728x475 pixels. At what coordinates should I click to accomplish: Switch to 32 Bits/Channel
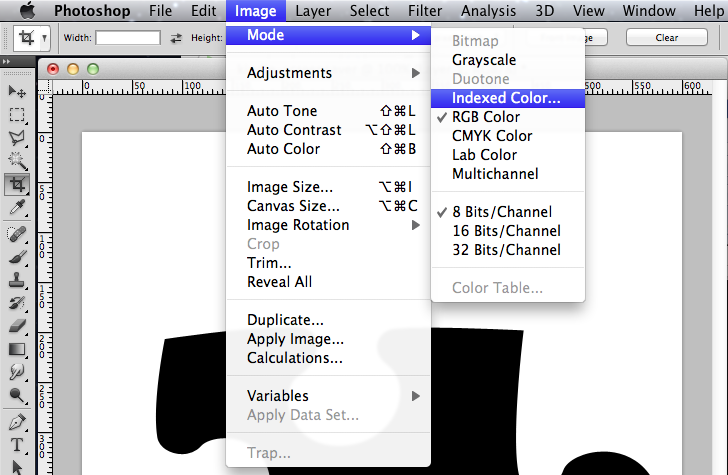pyautogui.click(x=508, y=250)
